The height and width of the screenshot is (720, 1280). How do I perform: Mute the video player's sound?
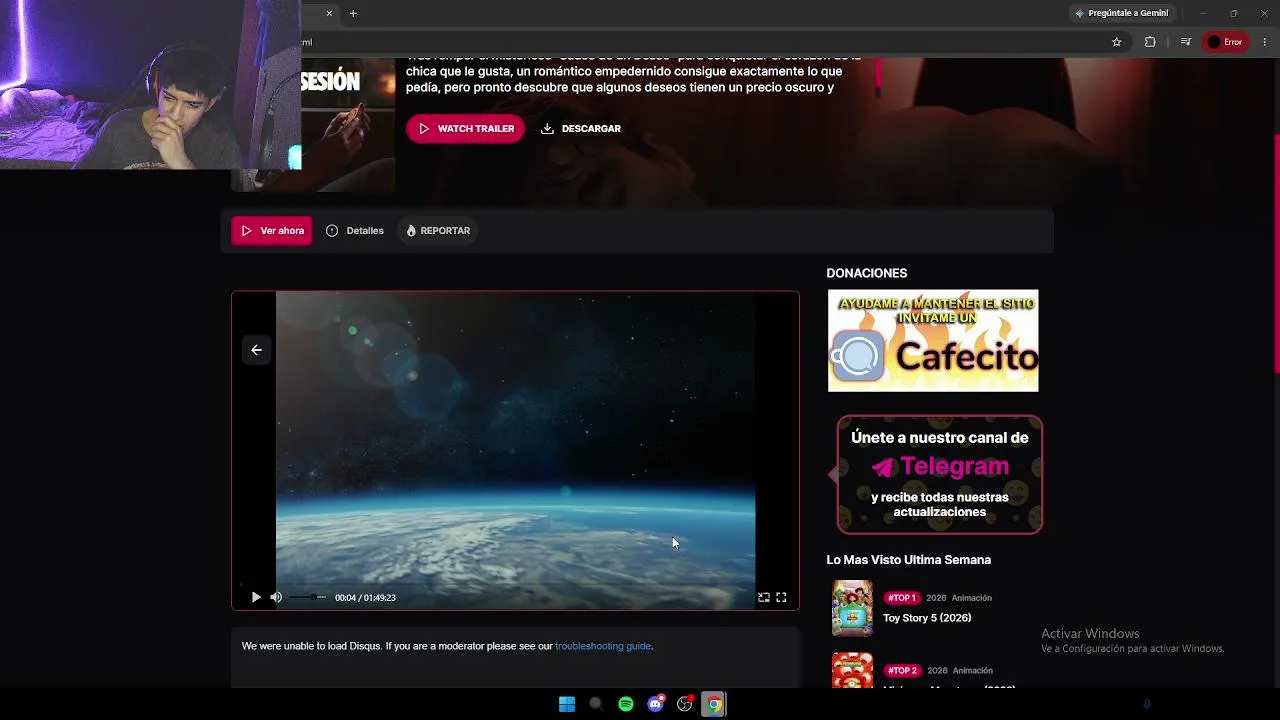tap(276, 597)
